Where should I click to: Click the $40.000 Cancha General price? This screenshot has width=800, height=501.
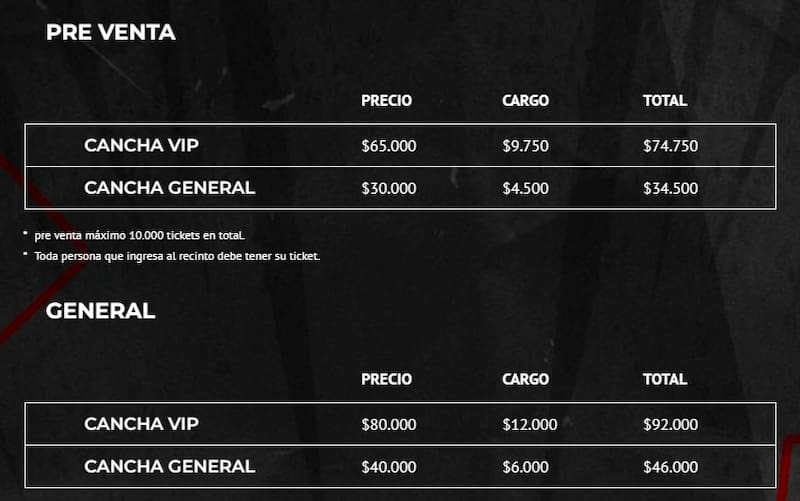pyautogui.click(x=388, y=466)
